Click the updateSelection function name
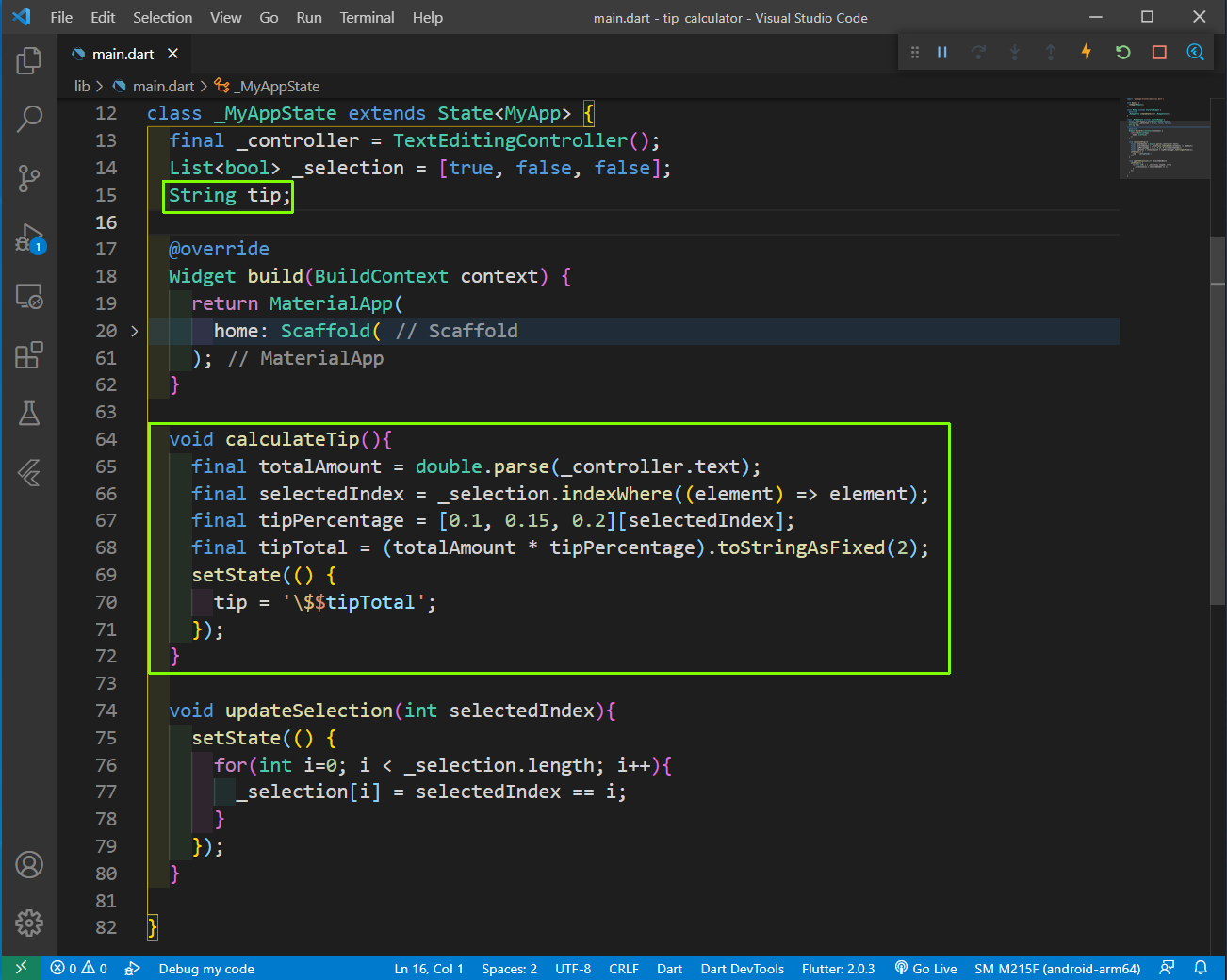 (309, 710)
